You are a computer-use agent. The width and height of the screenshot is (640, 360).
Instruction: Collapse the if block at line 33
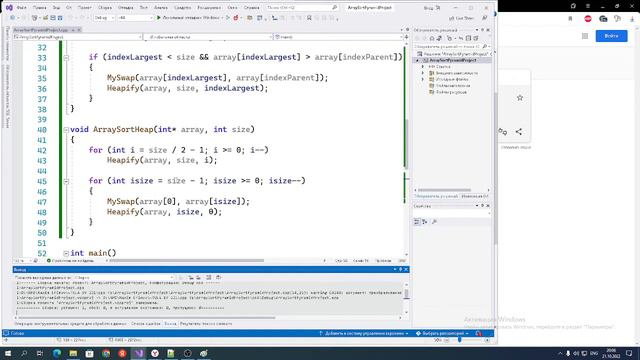(66, 58)
